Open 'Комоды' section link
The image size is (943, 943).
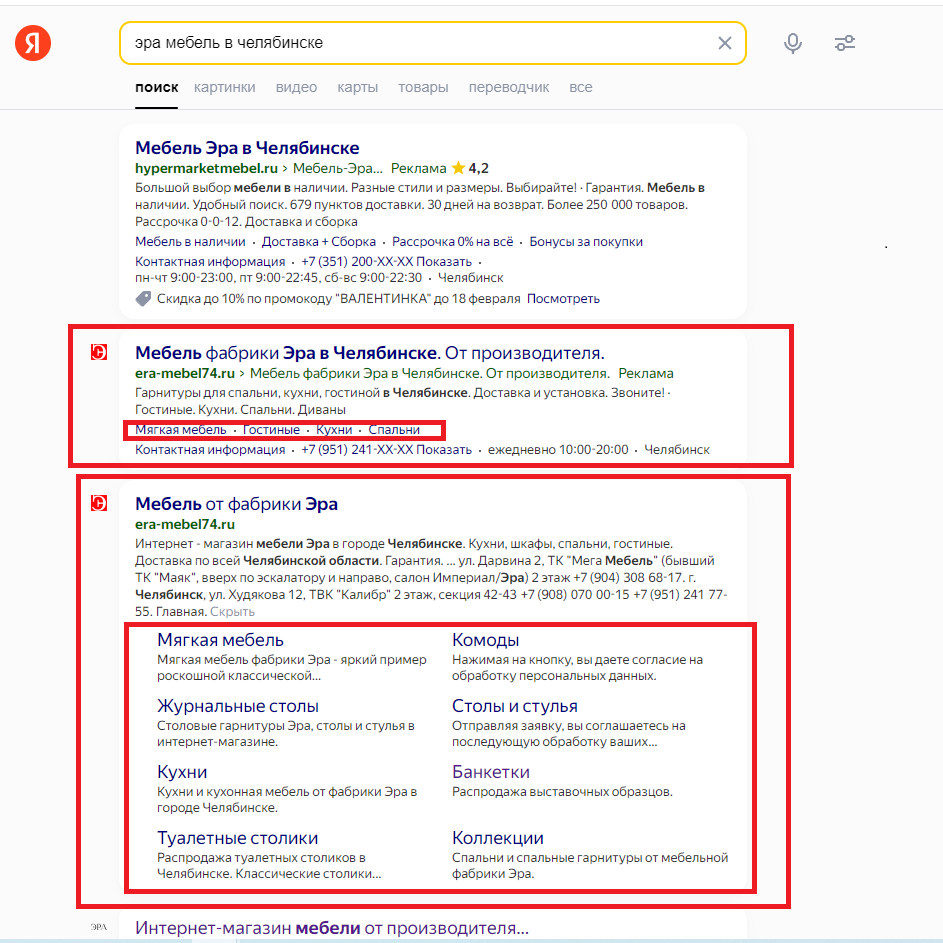coord(485,640)
